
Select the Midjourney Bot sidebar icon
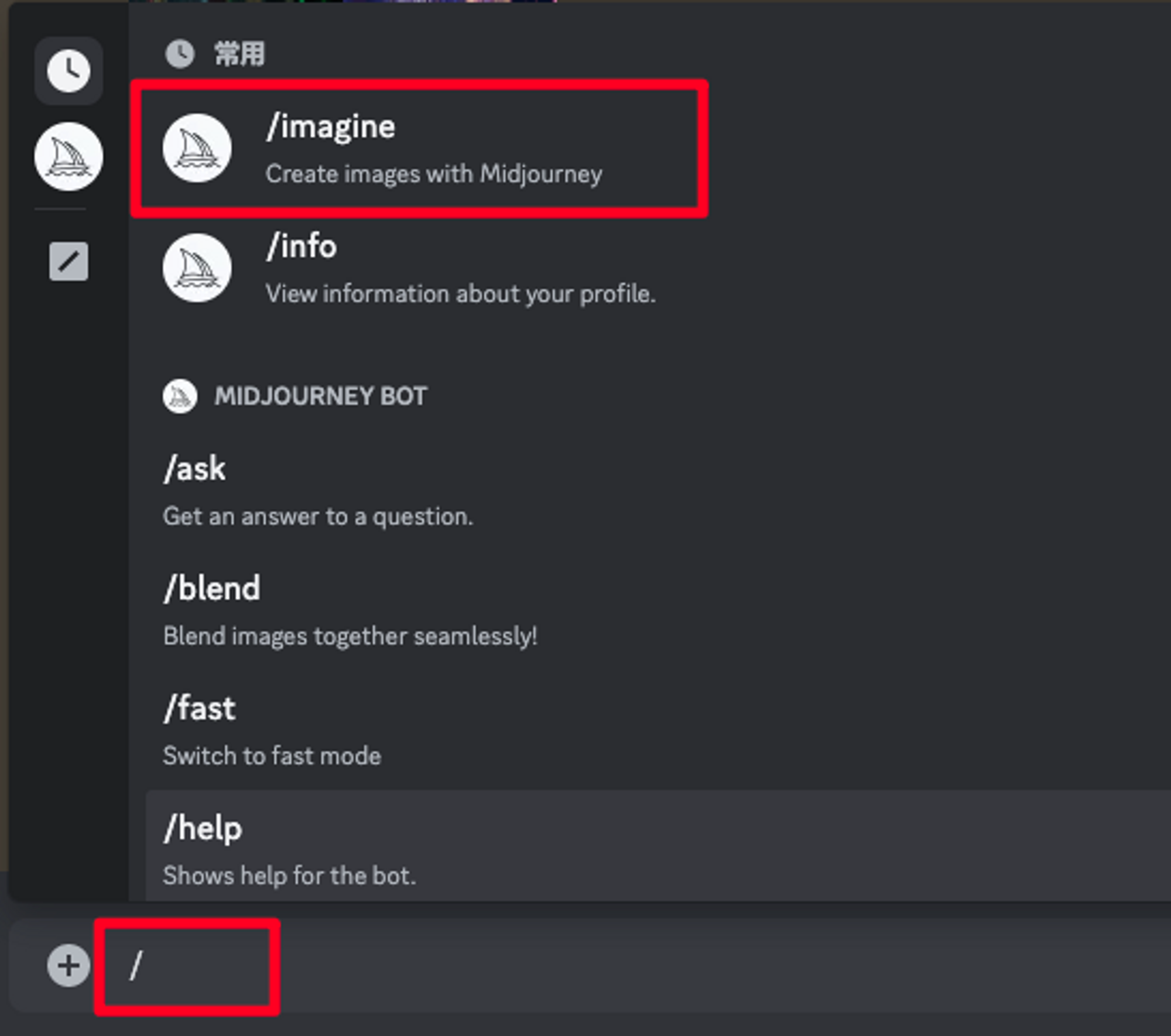(x=69, y=156)
